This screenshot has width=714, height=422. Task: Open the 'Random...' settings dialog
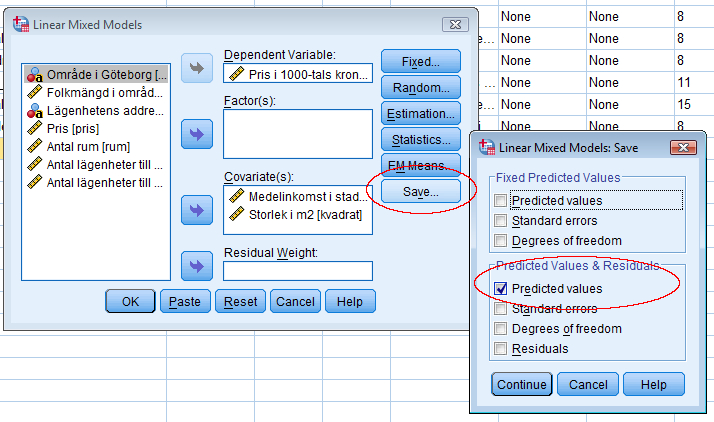[x=421, y=87]
